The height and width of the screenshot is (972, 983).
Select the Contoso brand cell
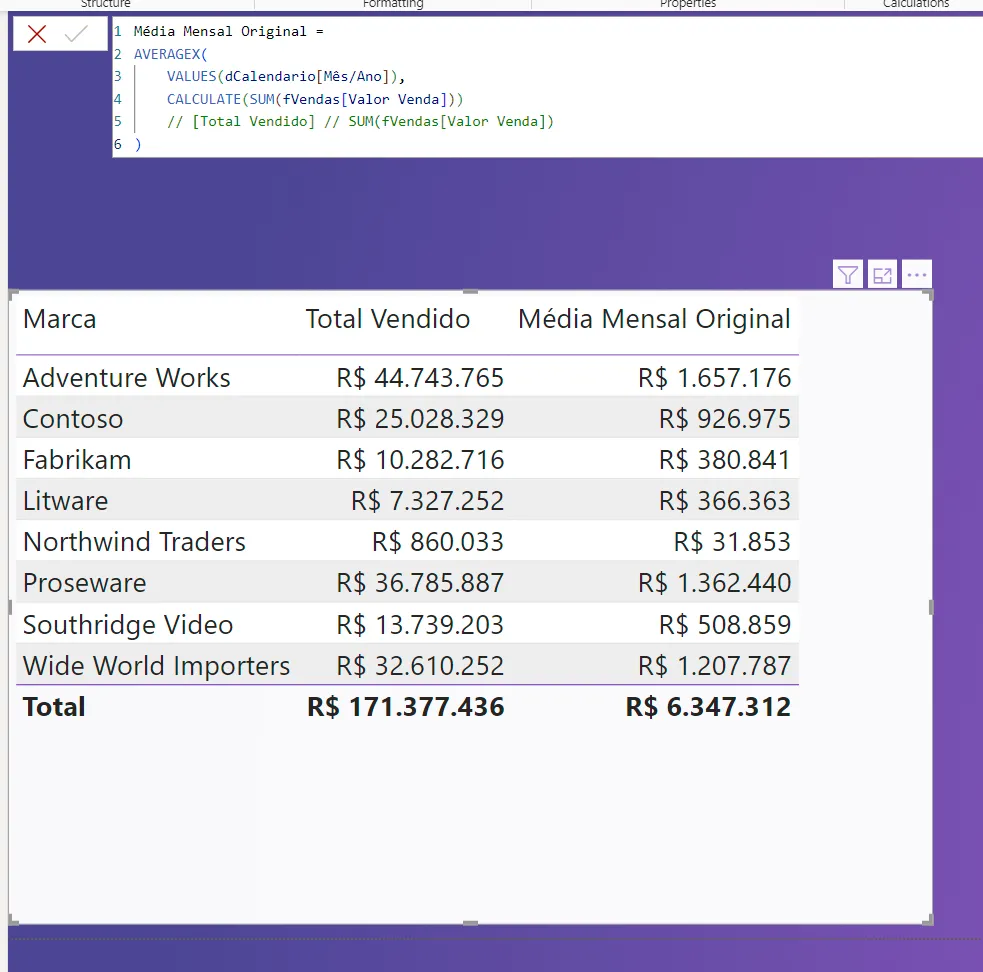[73, 419]
